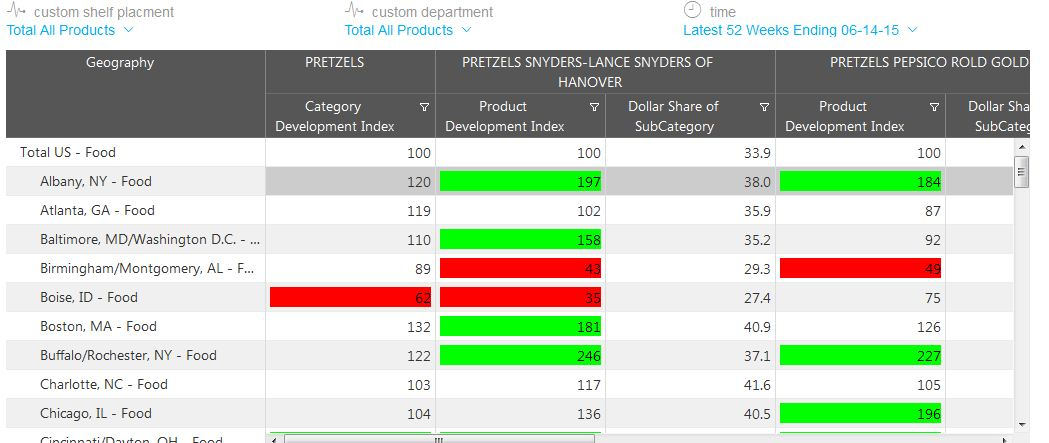Click the Geography column header
Viewport: 1049px width, 443px height.
(120, 63)
